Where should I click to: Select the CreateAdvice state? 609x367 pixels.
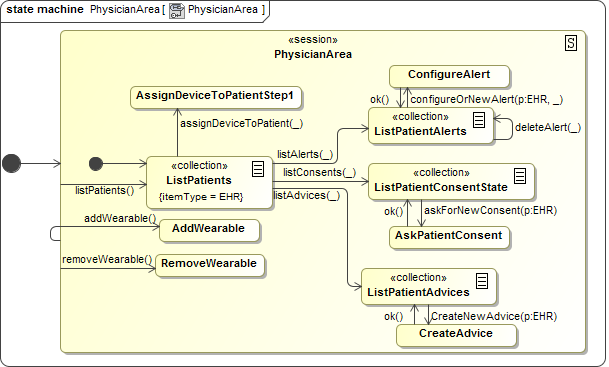[x=456, y=336]
